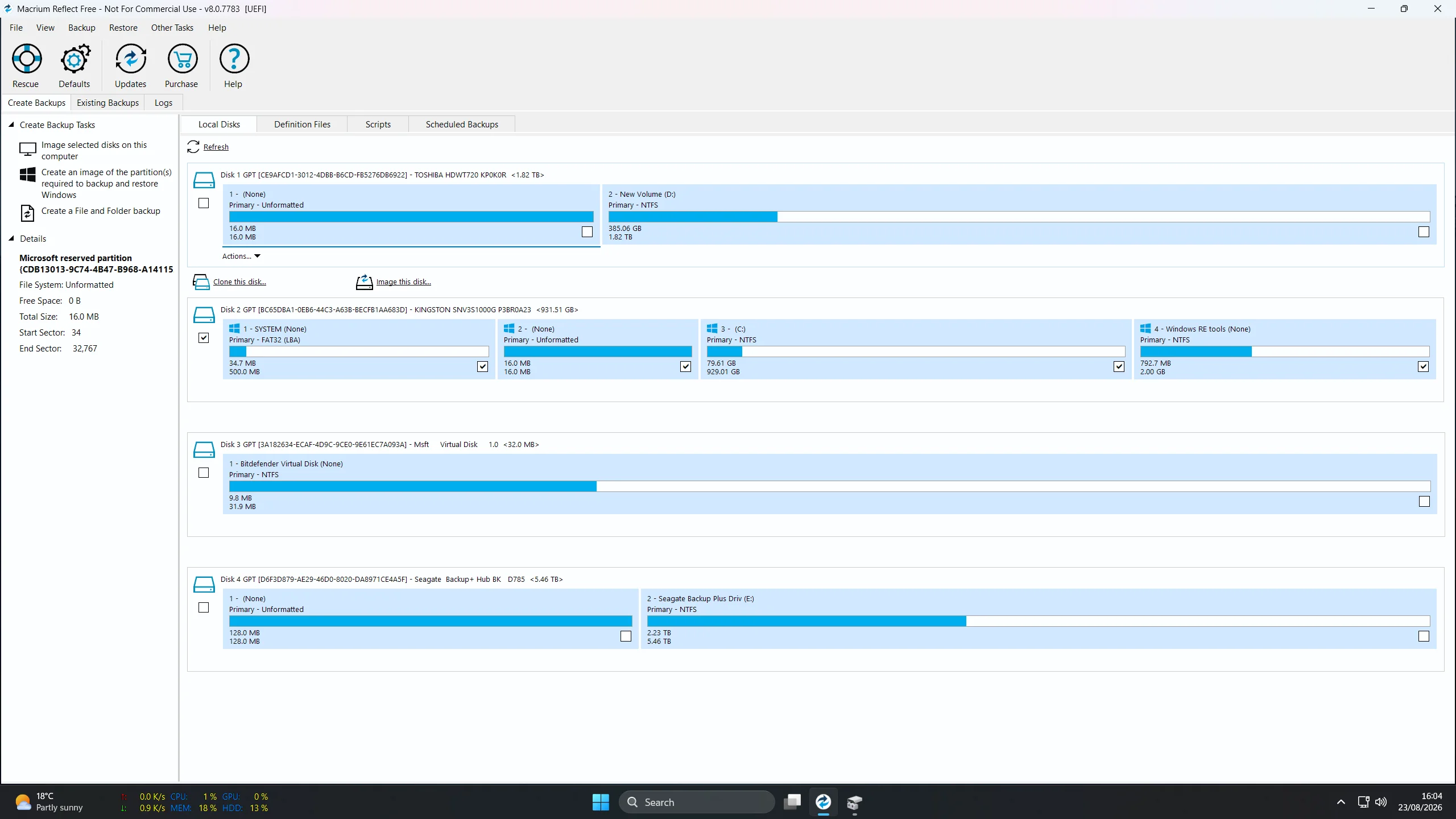Collapse the Create Backup Tasks section
Image resolution: width=1456 pixels, height=819 pixels.
pos(11,125)
